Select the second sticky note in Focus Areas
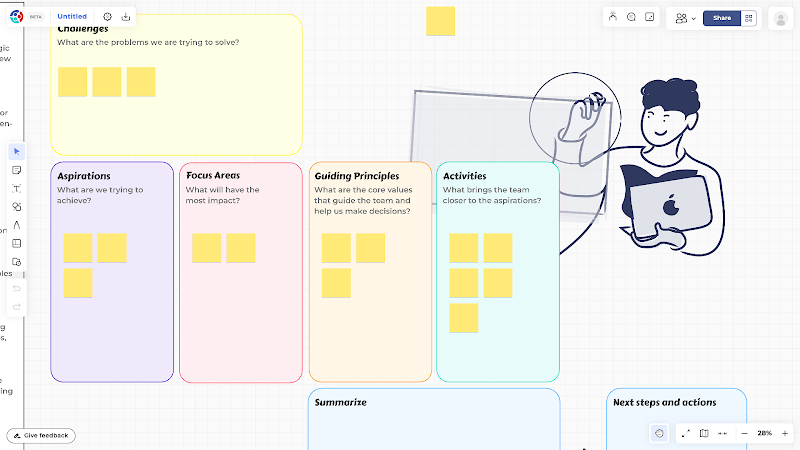This screenshot has height=450, width=800. (241, 248)
